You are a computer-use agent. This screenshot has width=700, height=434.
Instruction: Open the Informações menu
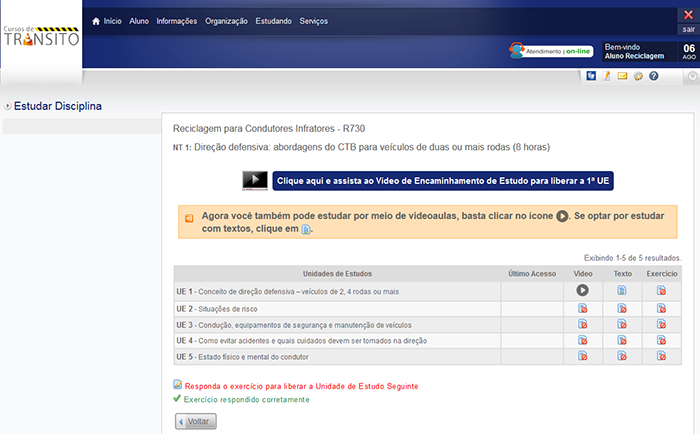pos(176,21)
